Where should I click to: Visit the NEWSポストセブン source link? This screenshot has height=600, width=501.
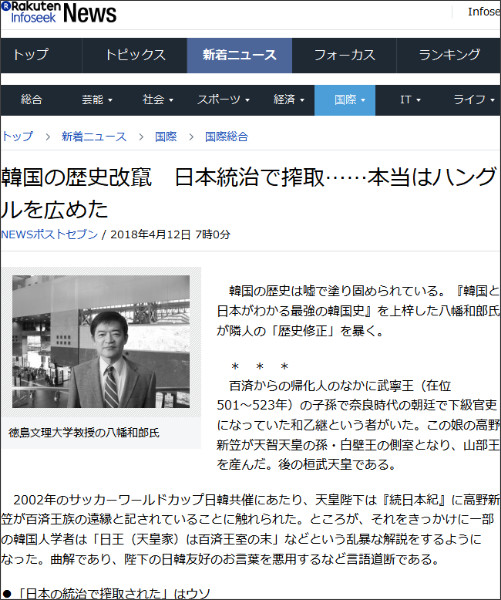pyautogui.click(x=49, y=234)
